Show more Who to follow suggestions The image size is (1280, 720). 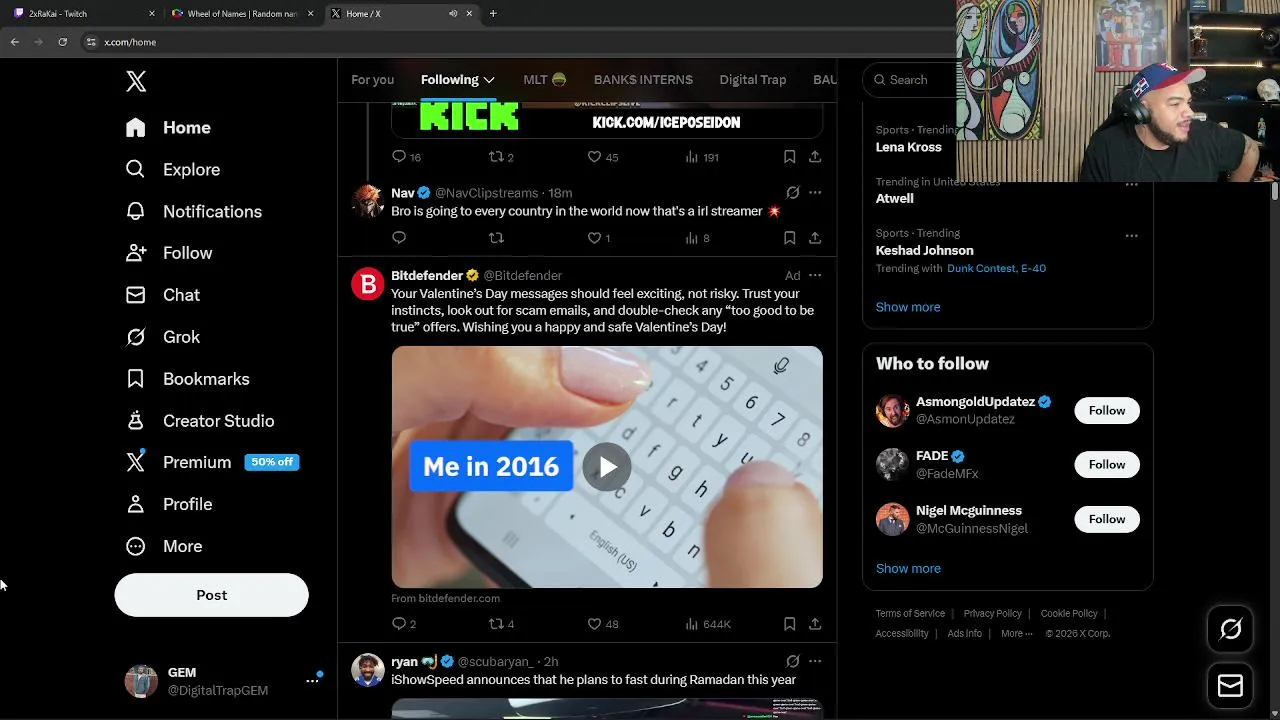click(908, 569)
